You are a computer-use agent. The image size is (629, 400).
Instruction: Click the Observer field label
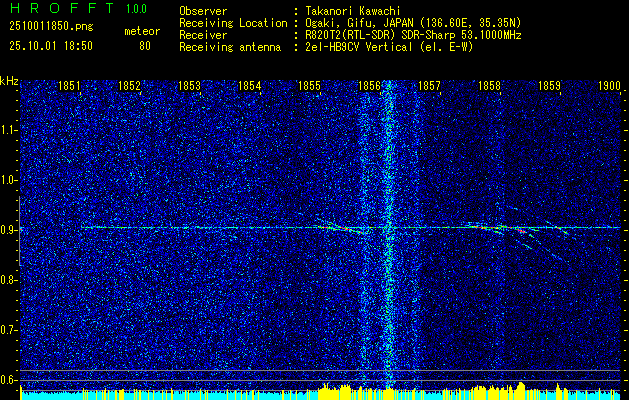203,11
